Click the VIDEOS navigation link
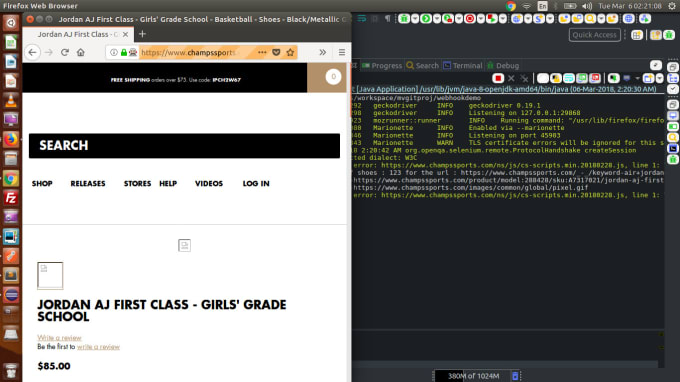Screen dimensions: 680x382 pos(209,184)
